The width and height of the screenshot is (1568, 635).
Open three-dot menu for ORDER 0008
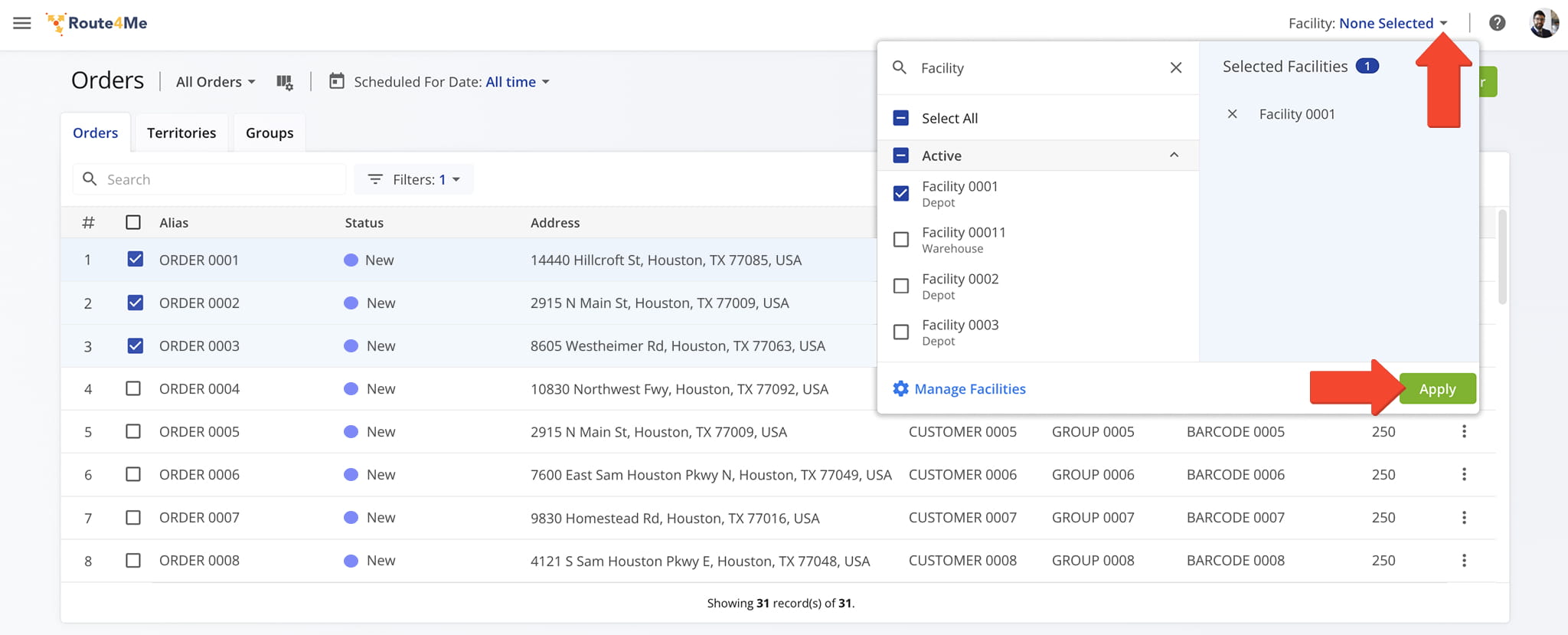tap(1464, 560)
